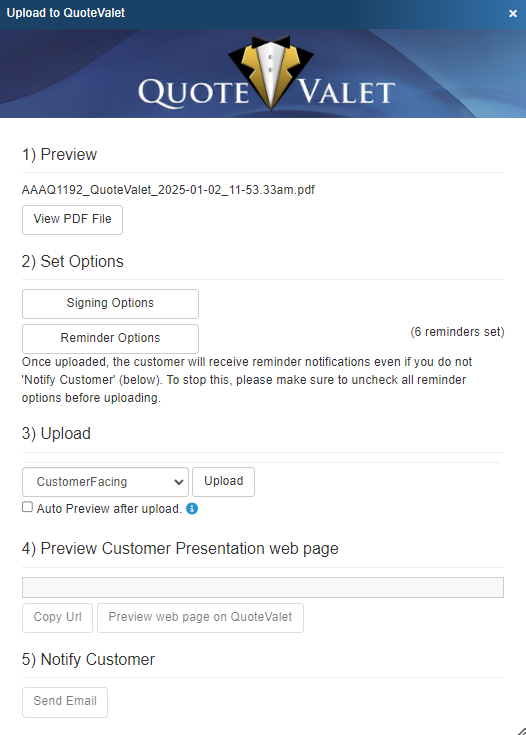Open the View PDF File button
Viewport: 526px width, 735px height.
(72, 219)
